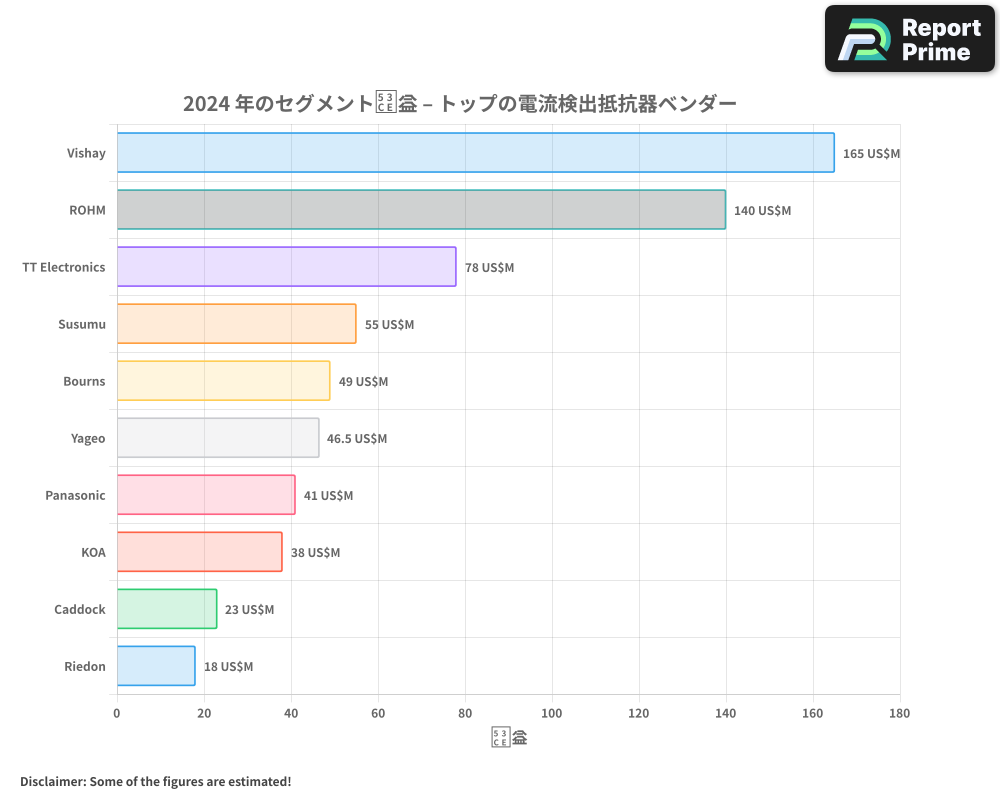Screen dimensions: 1000x800
Task: Toggle the Caddock green bar selection
Action: (166, 609)
